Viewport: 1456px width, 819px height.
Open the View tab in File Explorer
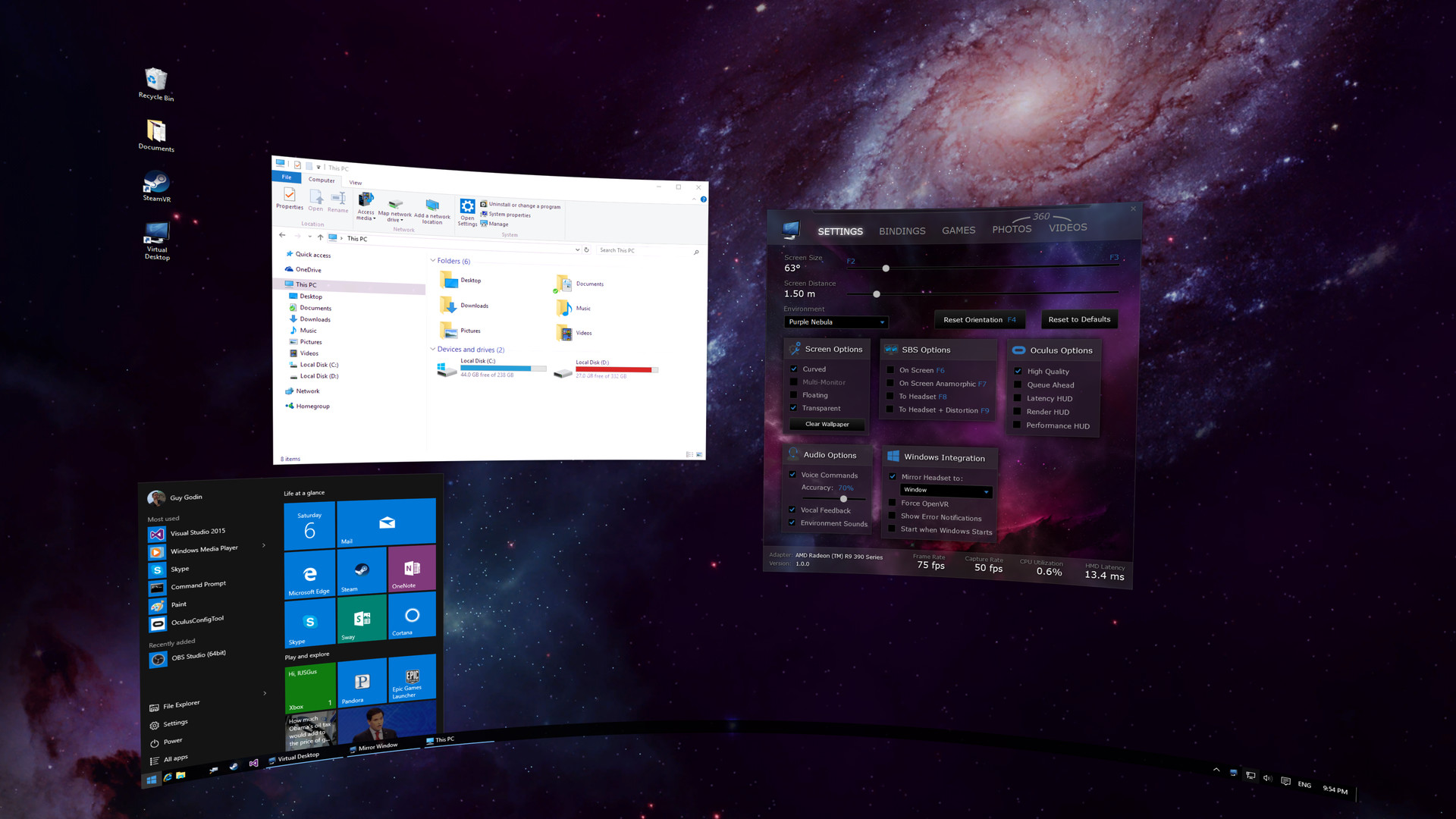[x=355, y=182]
